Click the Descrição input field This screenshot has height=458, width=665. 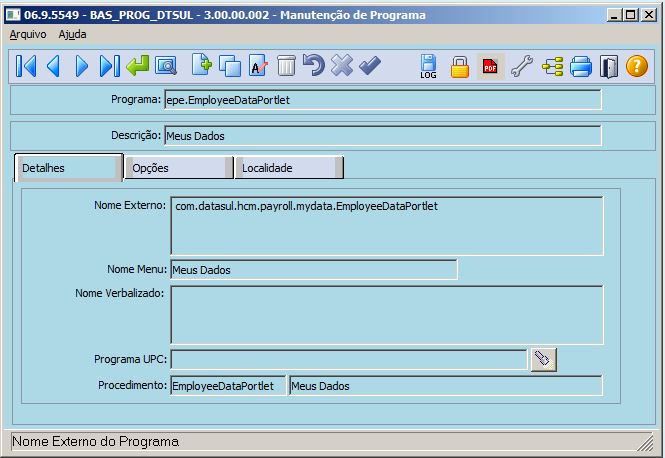(x=383, y=136)
